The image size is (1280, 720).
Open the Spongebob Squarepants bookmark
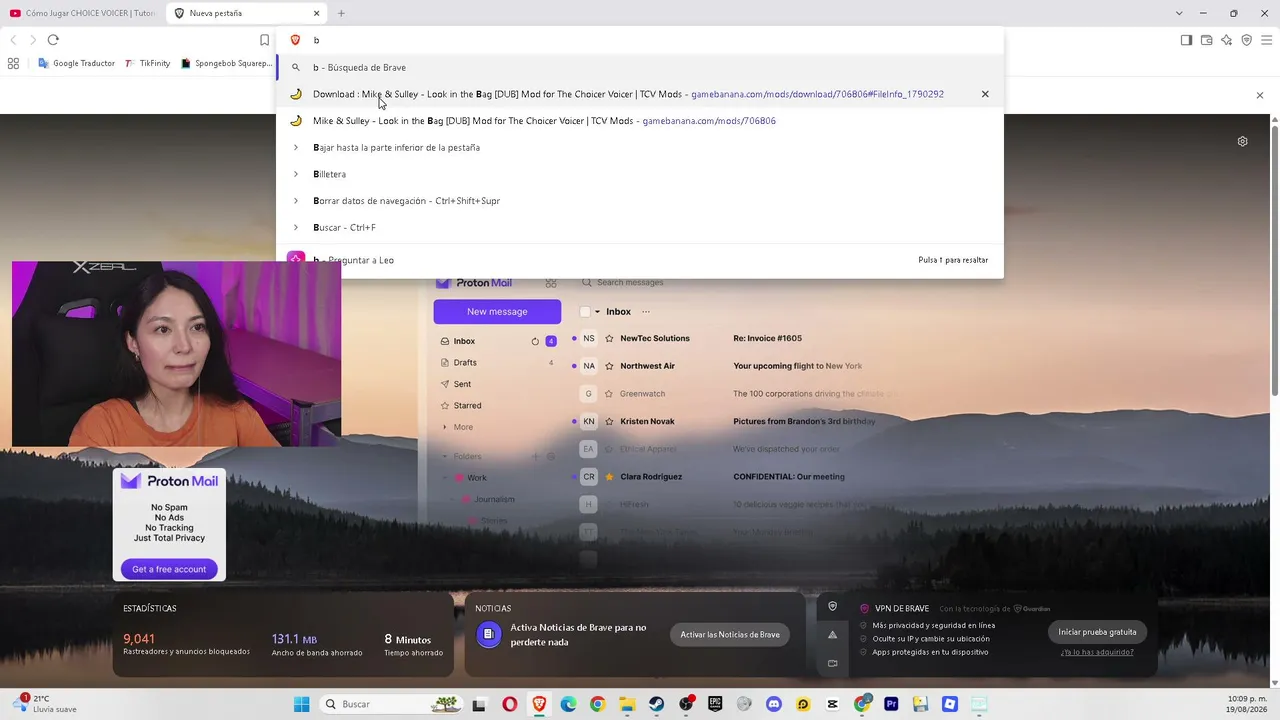click(227, 63)
